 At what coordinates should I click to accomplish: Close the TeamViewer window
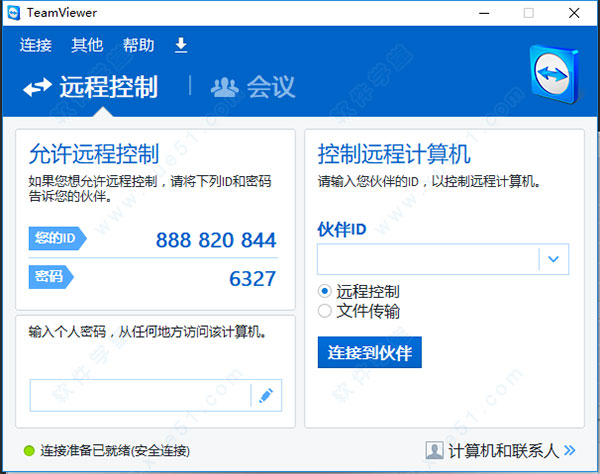coord(574,13)
